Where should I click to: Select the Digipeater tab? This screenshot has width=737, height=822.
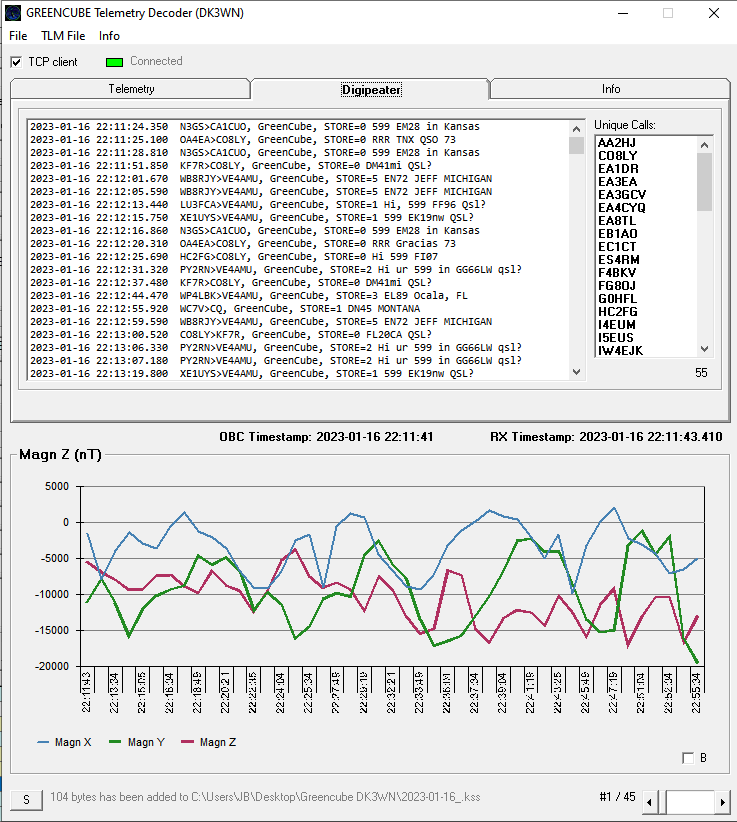pyautogui.click(x=371, y=90)
